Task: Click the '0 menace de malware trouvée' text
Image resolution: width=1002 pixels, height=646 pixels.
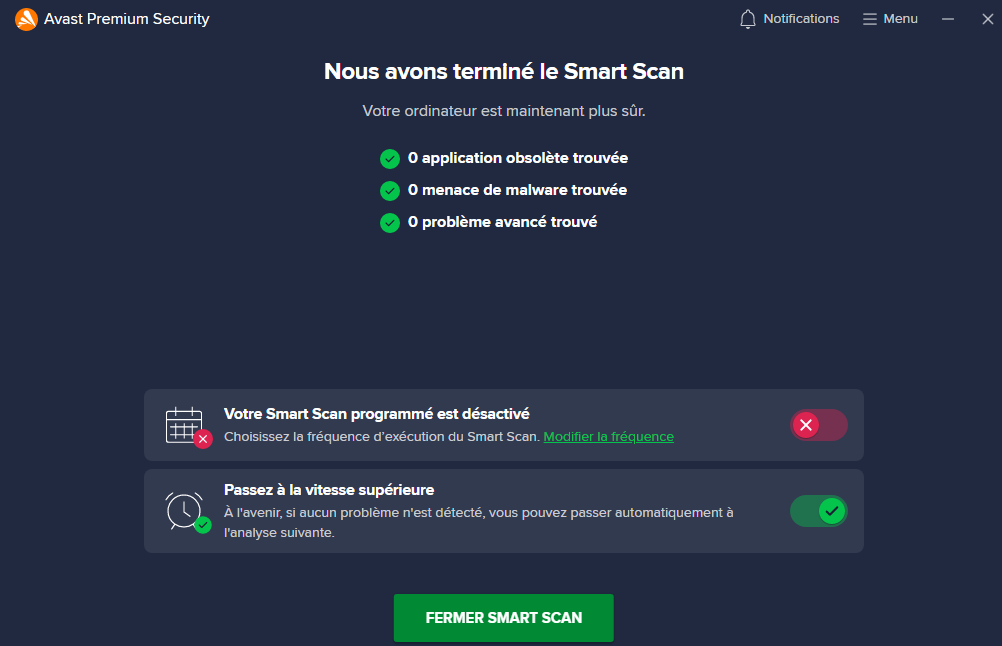Action: 517,190
